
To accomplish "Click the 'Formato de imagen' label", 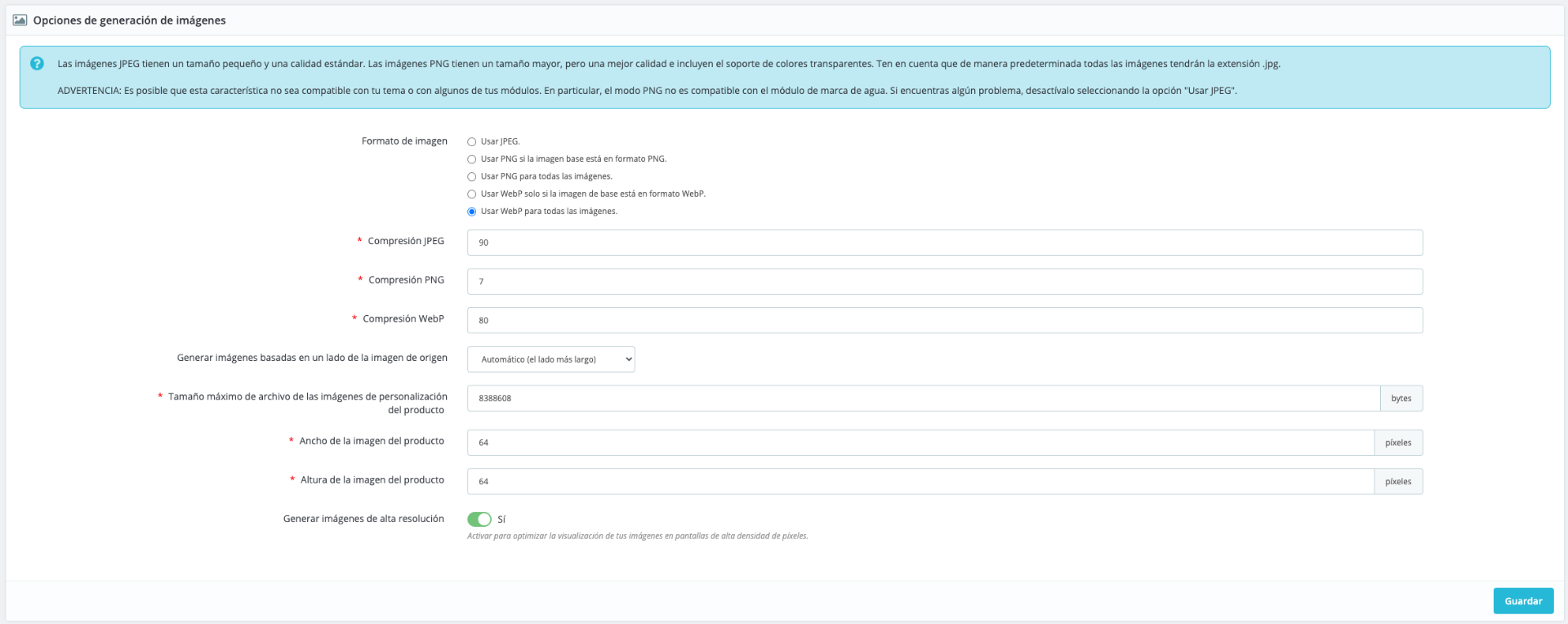I will tap(404, 141).
